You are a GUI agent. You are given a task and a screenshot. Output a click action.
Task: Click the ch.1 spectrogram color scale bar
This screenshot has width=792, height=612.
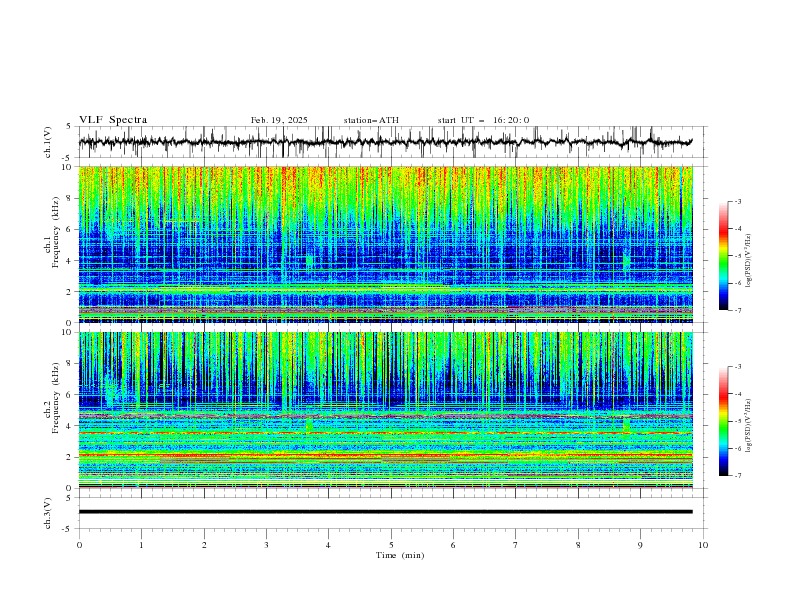click(x=723, y=255)
